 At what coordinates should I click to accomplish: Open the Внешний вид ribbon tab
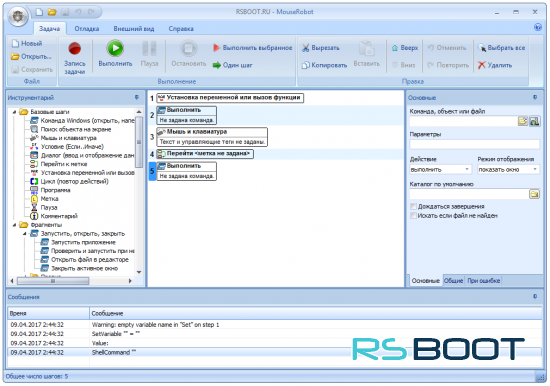(x=134, y=29)
